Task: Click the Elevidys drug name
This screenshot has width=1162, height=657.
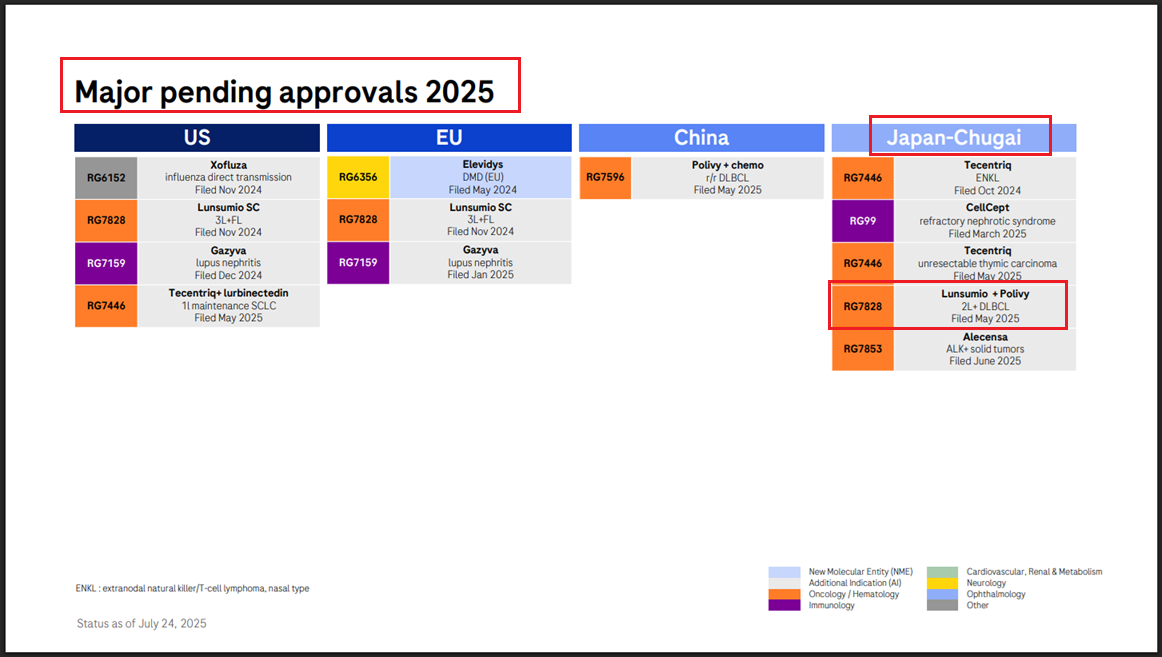Action: tap(482, 164)
